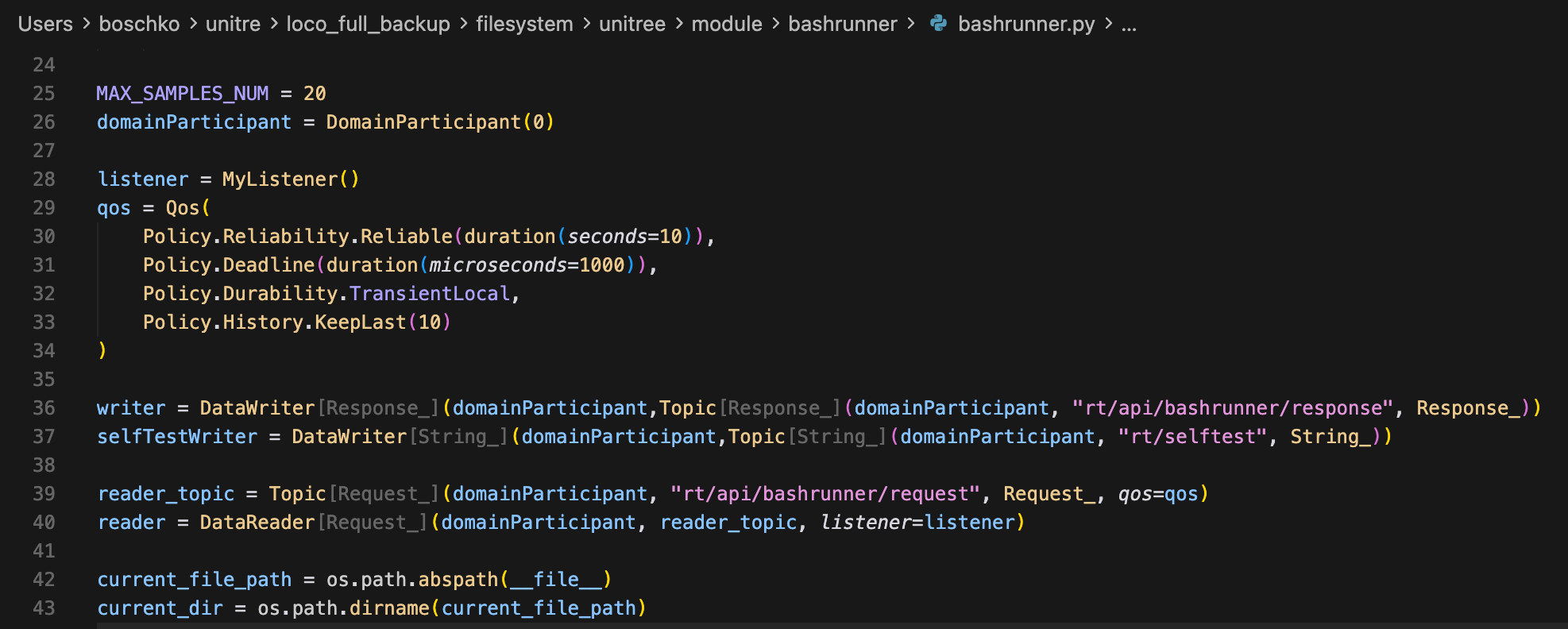Click String_ at end of line 37
Image resolution: width=1568 pixels, height=629 pixels.
click(x=1330, y=437)
